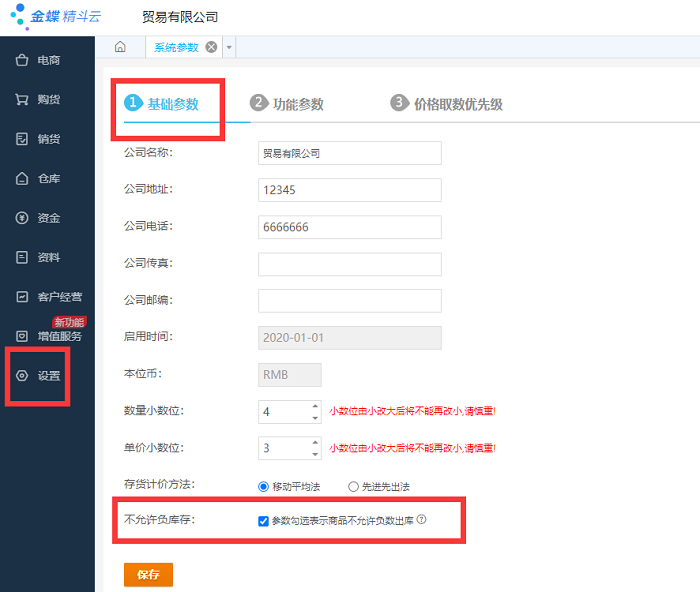Click the Funds (资金) yen icon
700x592 pixels.
(x=21, y=218)
